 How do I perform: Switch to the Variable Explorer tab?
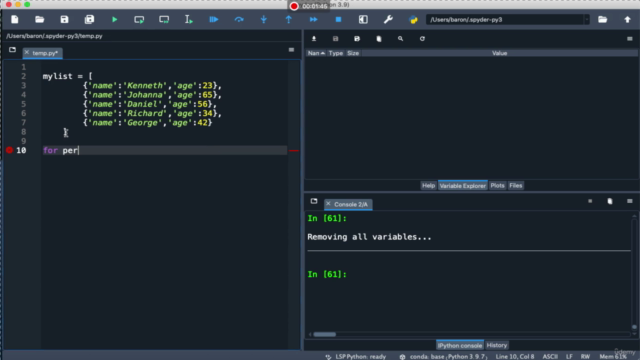[x=462, y=186]
